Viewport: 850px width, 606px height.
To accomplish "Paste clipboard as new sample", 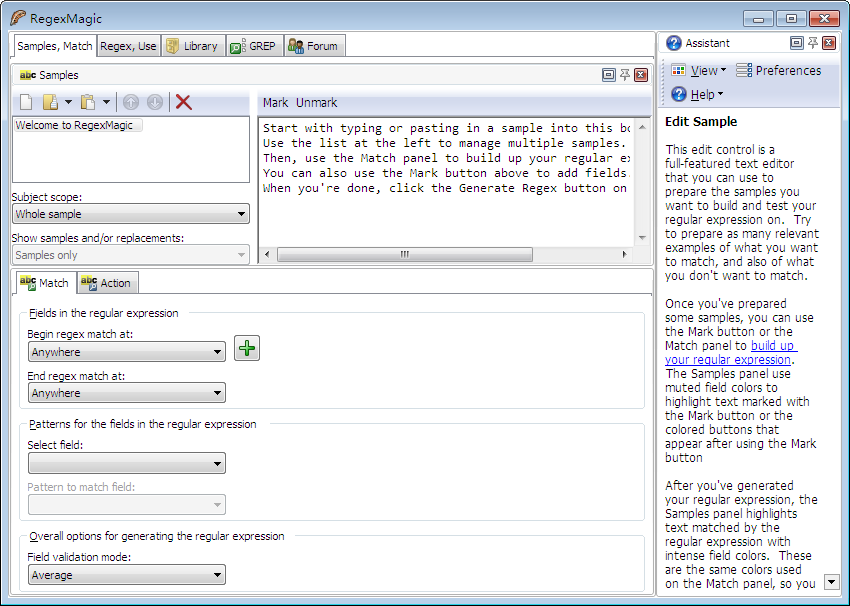I will point(88,102).
